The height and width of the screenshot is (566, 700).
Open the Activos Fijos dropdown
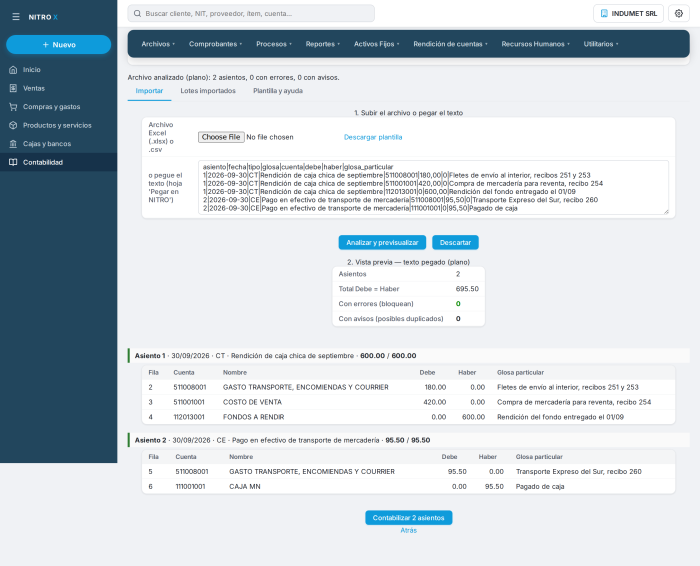[x=376, y=44]
